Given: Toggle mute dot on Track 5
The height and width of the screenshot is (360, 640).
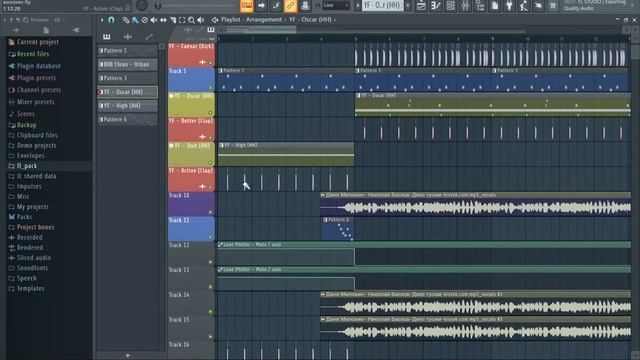Looking at the screenshot, I should coord(211,88).
